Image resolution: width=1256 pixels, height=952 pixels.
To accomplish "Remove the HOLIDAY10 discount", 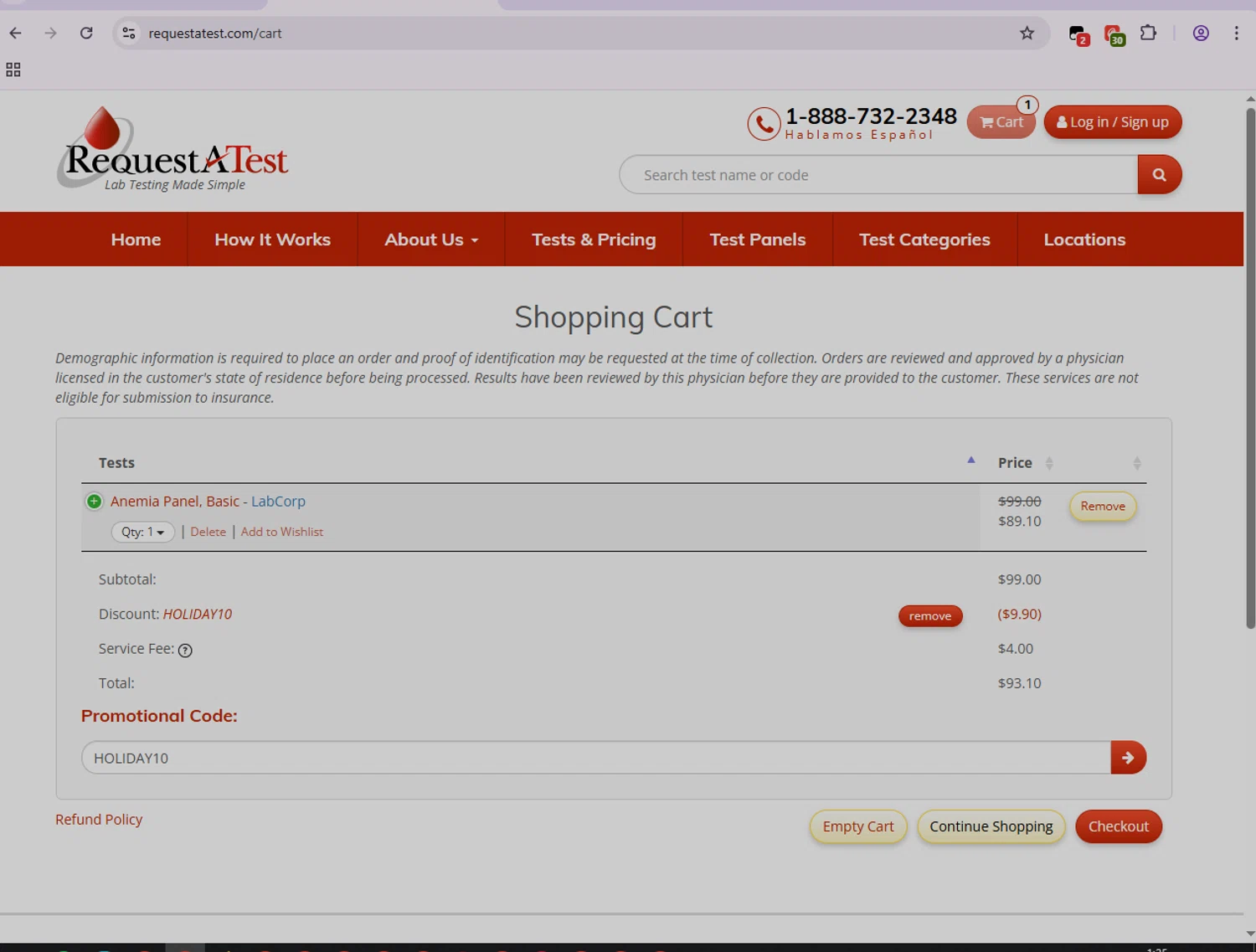I will 930,616.
